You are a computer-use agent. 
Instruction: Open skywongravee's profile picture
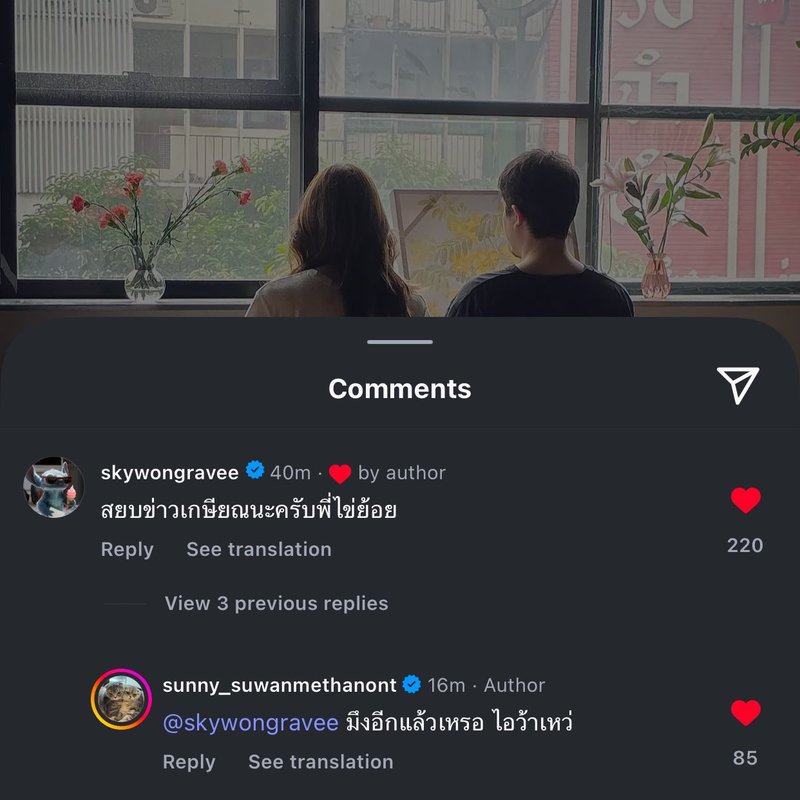pyautogui.click(x=54, y=487)
